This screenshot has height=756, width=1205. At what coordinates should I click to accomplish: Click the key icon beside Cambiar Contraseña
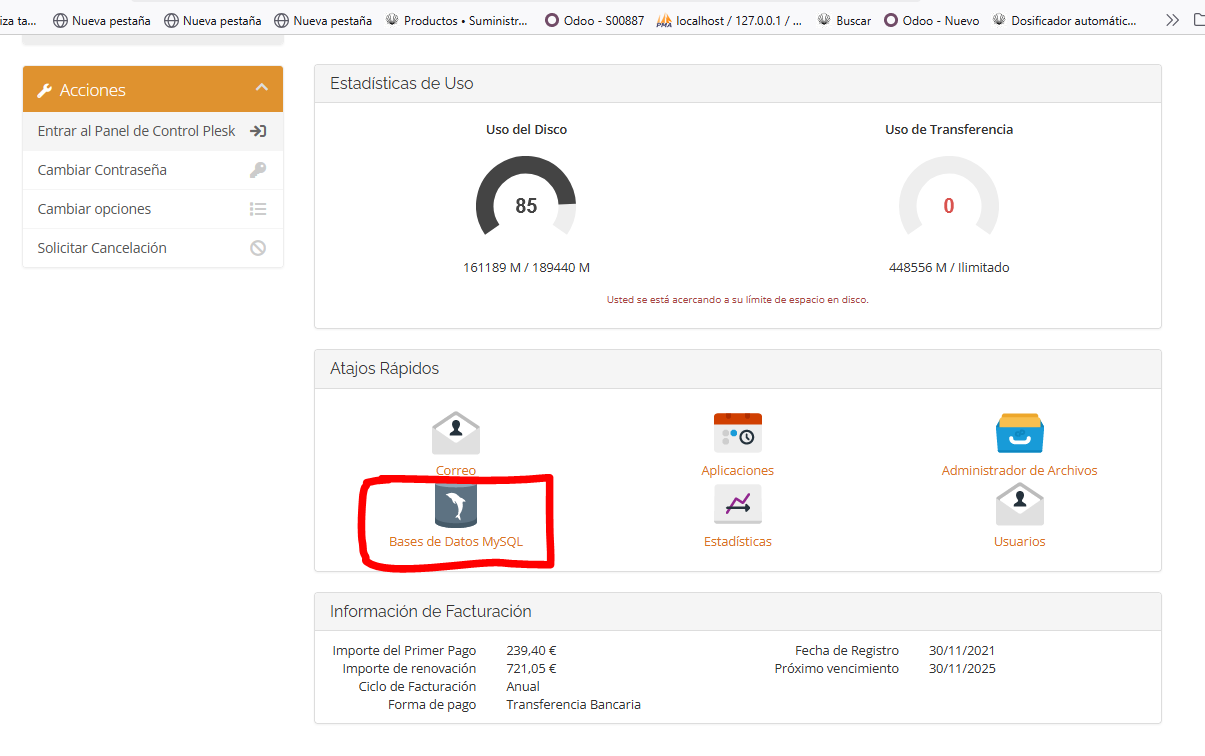[258, 170]
